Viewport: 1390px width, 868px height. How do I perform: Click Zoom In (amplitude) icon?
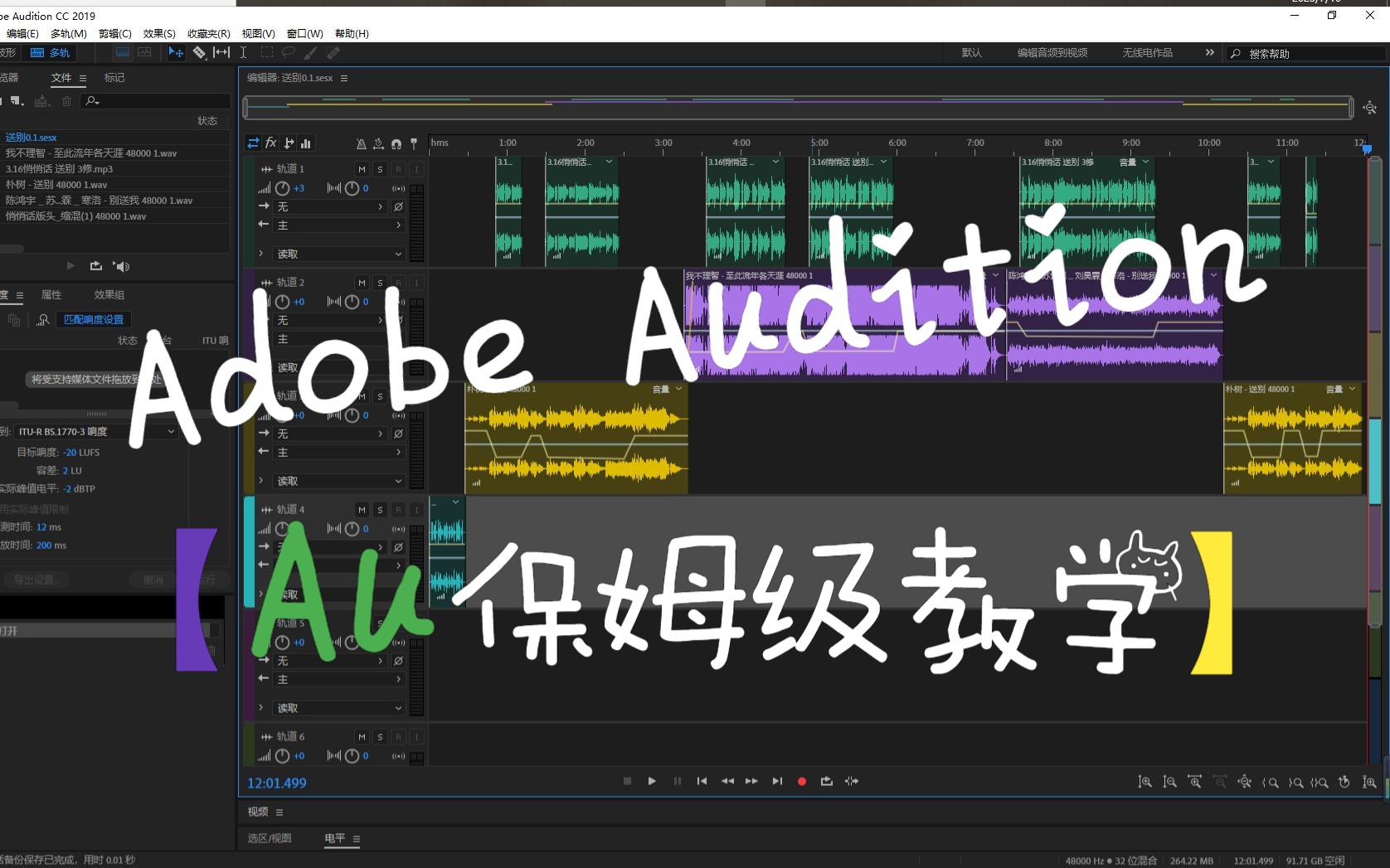click(x=1145, y=782)
